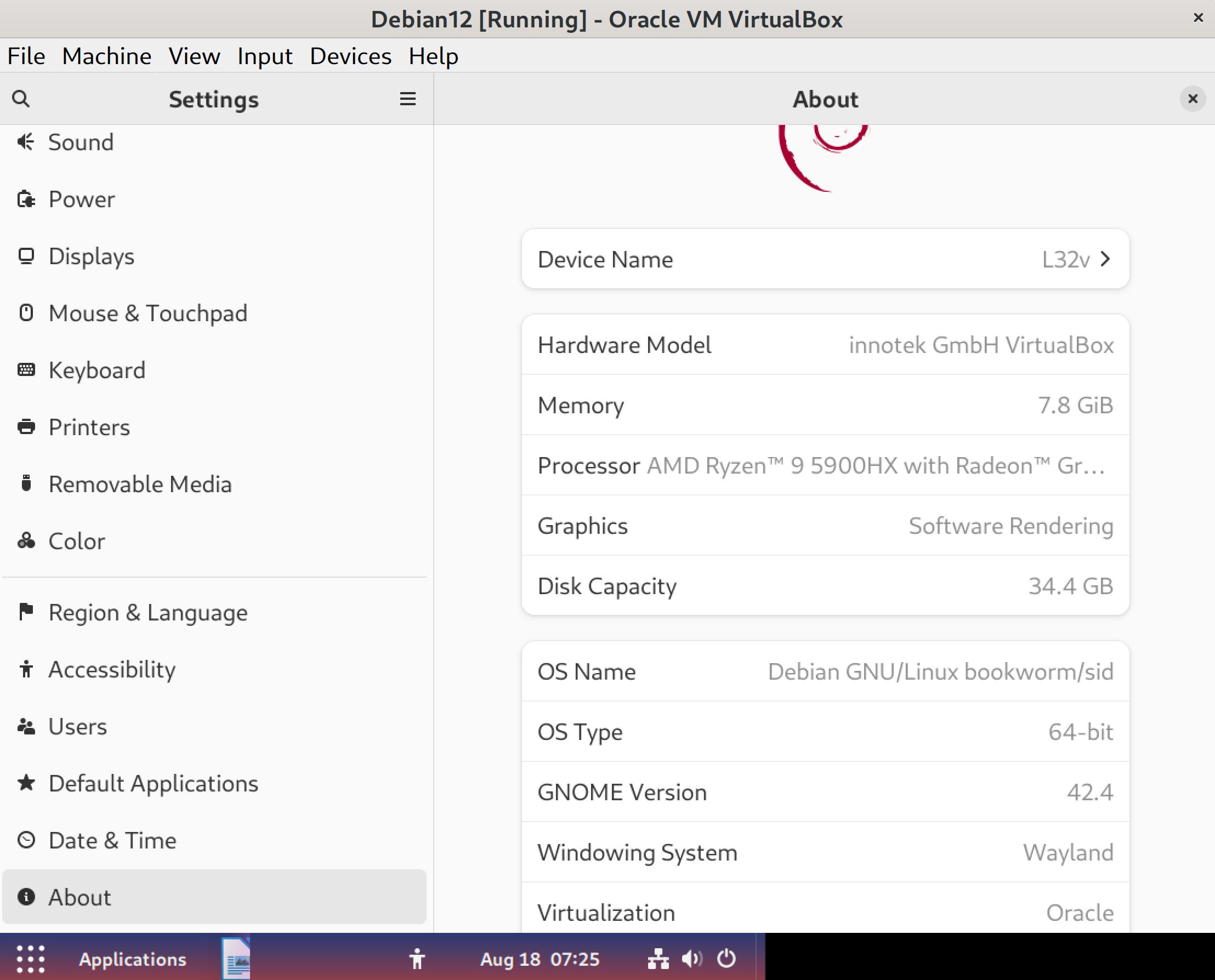This screenshot has width=1215, height=980.
Task: Open the document app icon in taskbar
Action: (236, 959)
